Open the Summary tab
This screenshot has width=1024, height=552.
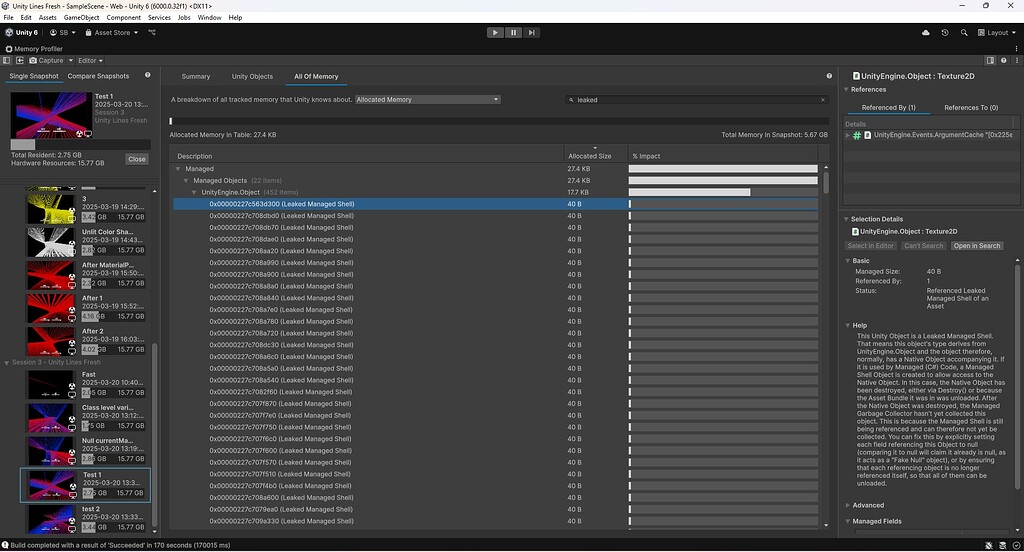click(196, 76)
